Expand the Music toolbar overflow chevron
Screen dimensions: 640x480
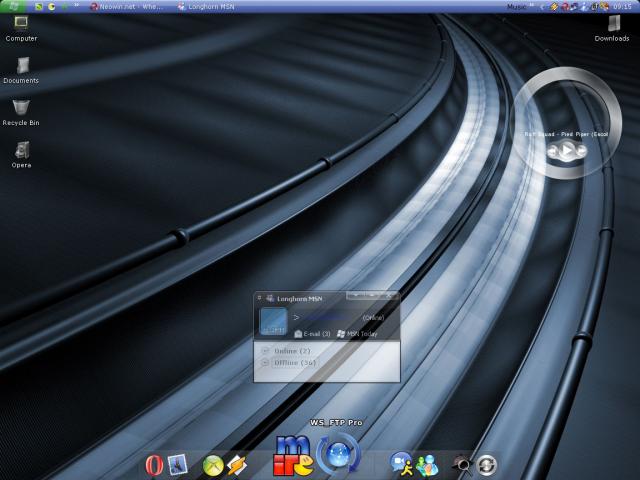(x=532, y=4)
